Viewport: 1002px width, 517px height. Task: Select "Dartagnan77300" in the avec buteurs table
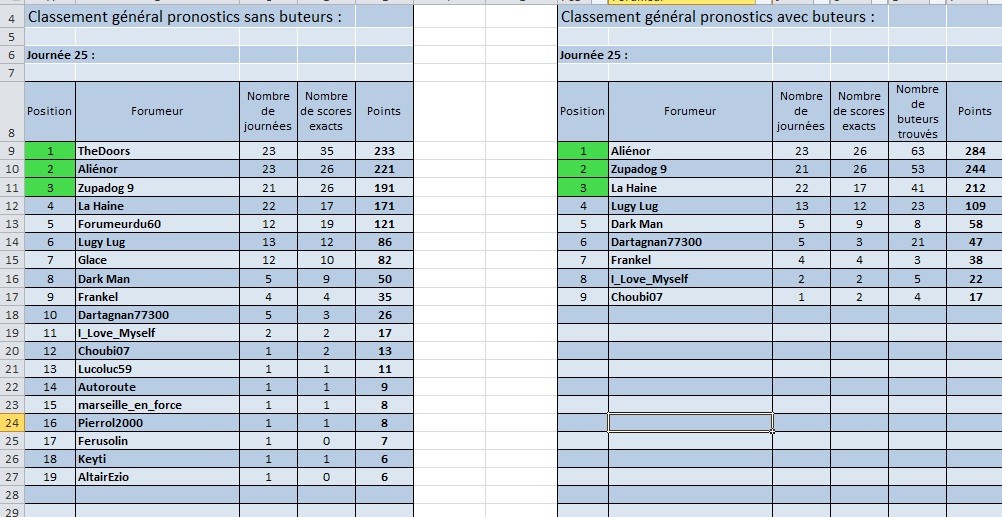coord(690,242)
